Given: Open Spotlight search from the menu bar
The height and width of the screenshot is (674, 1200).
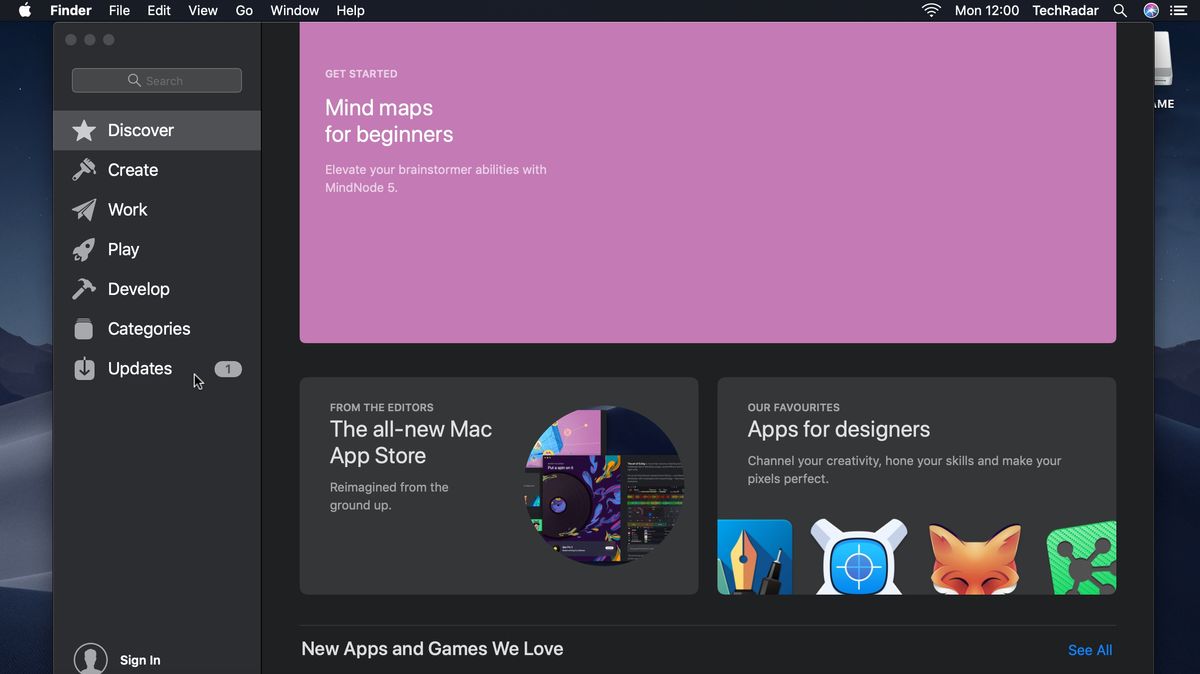Looking at the screenshot, I should point(1120,10).
